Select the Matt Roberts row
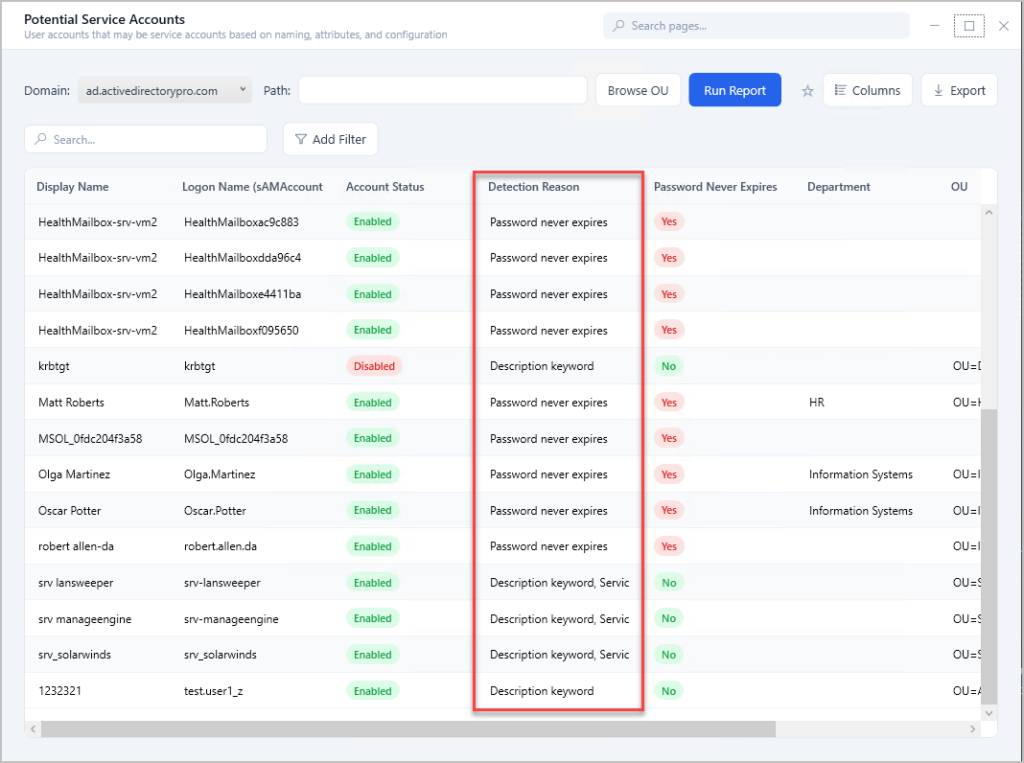Image resolution: width=1024 pixels, height=763 pixels. coord(503,402)
